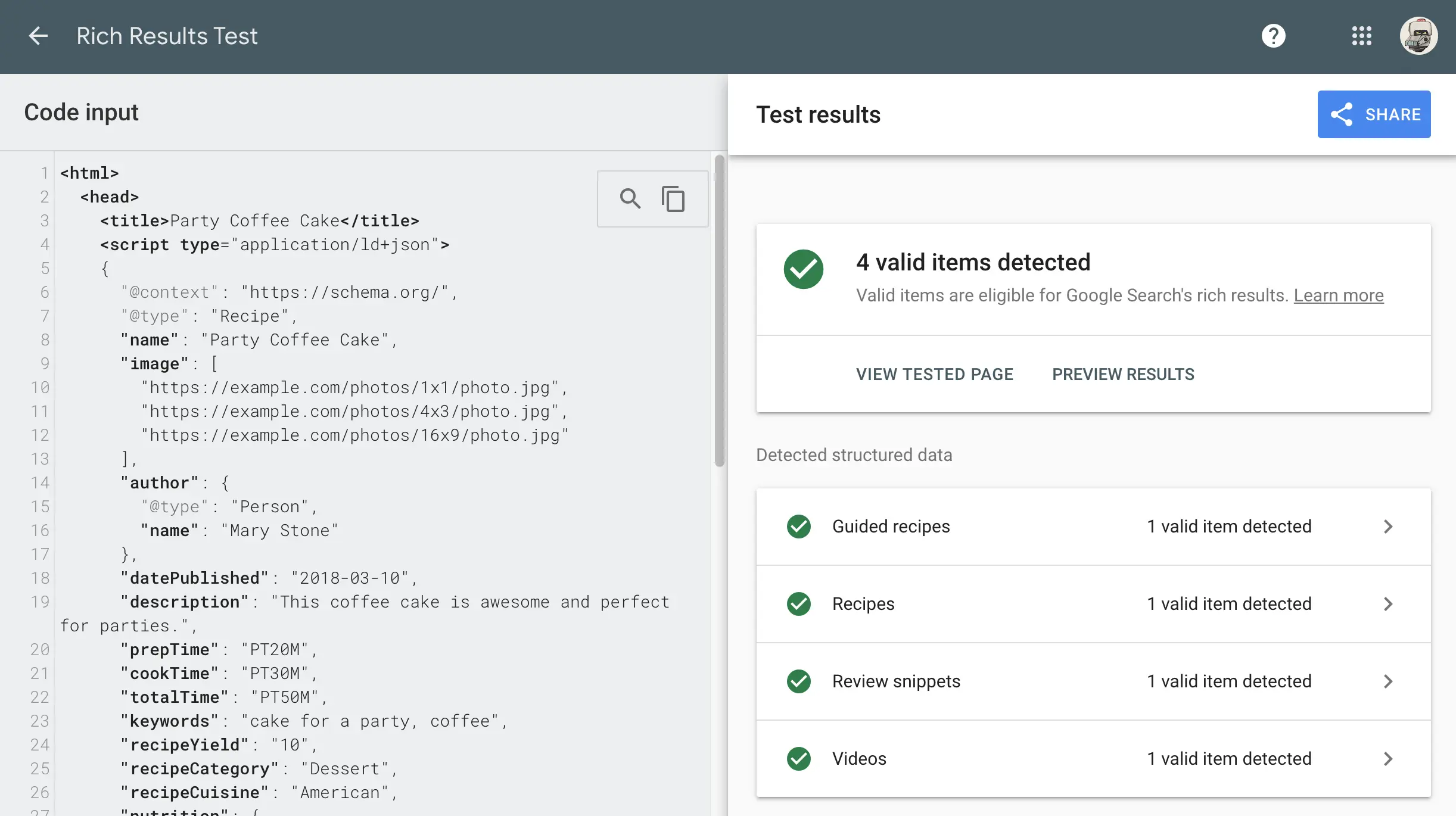The width and height of the screenshot is (1456, 816).
Task: Click the green checkmark next to Guided recipes
Action: tap(799, 527)
